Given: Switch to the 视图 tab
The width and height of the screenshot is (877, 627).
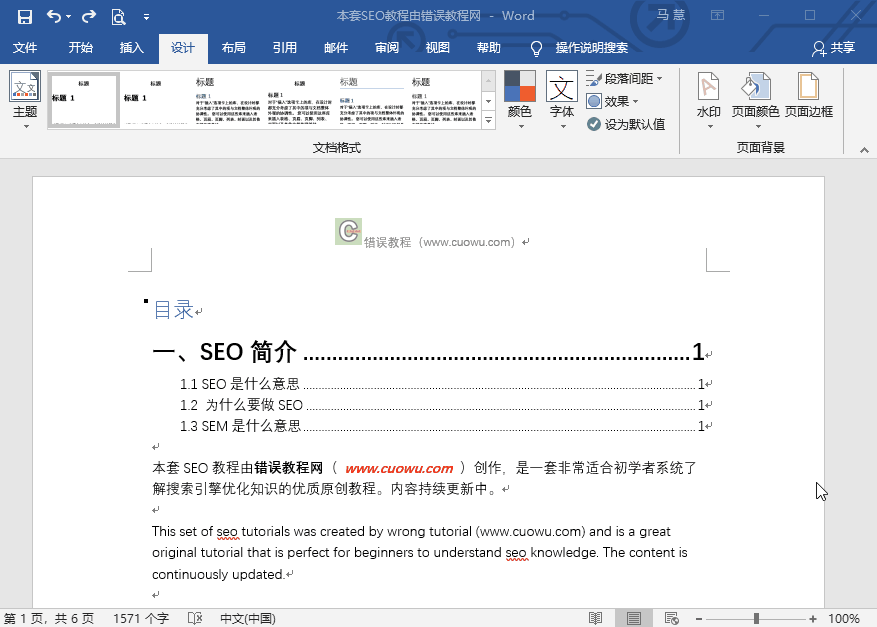Looking at the screenshot, I should [437, 48].
